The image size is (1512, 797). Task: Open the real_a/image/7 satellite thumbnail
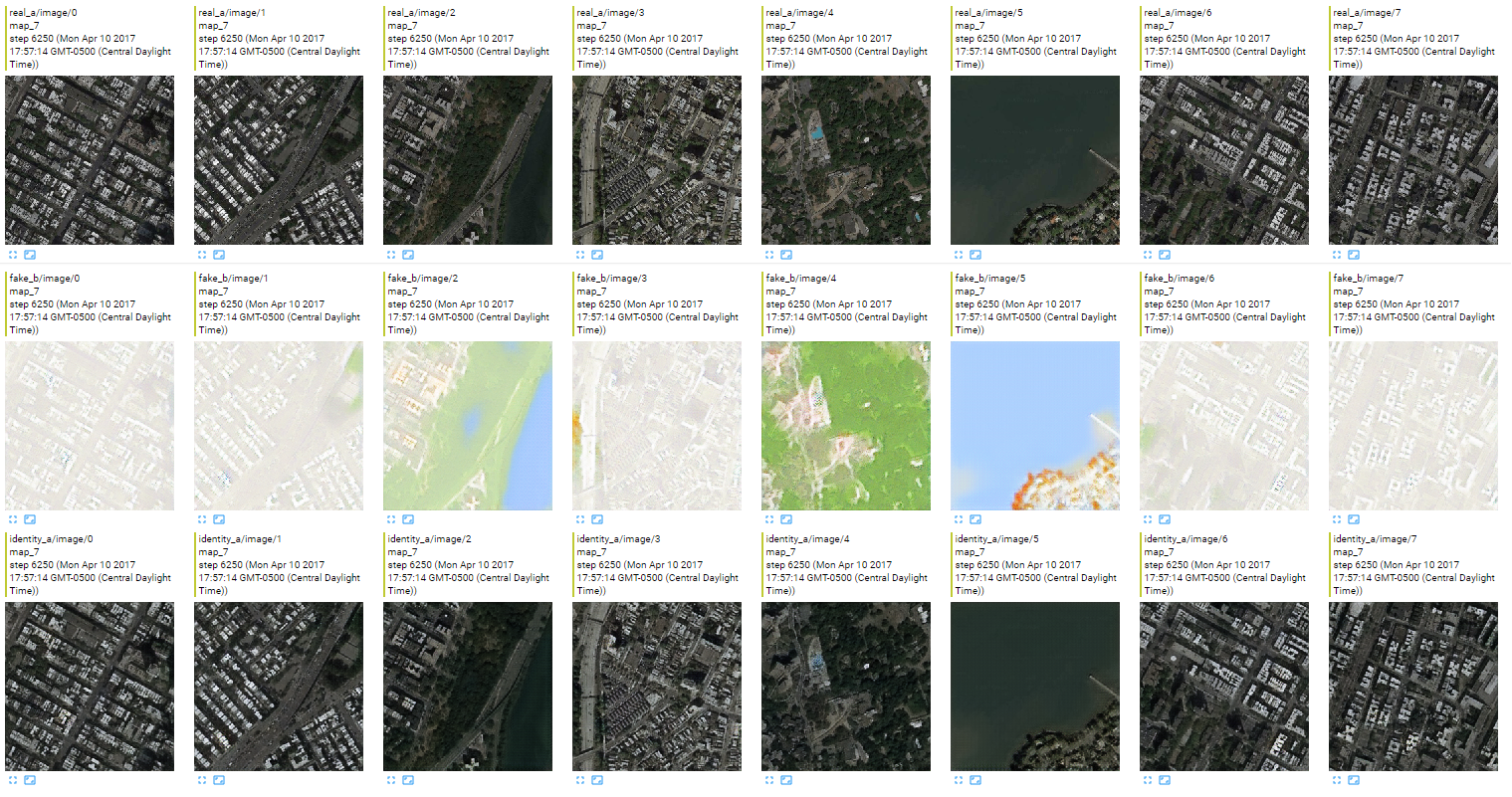[1413, 160]
